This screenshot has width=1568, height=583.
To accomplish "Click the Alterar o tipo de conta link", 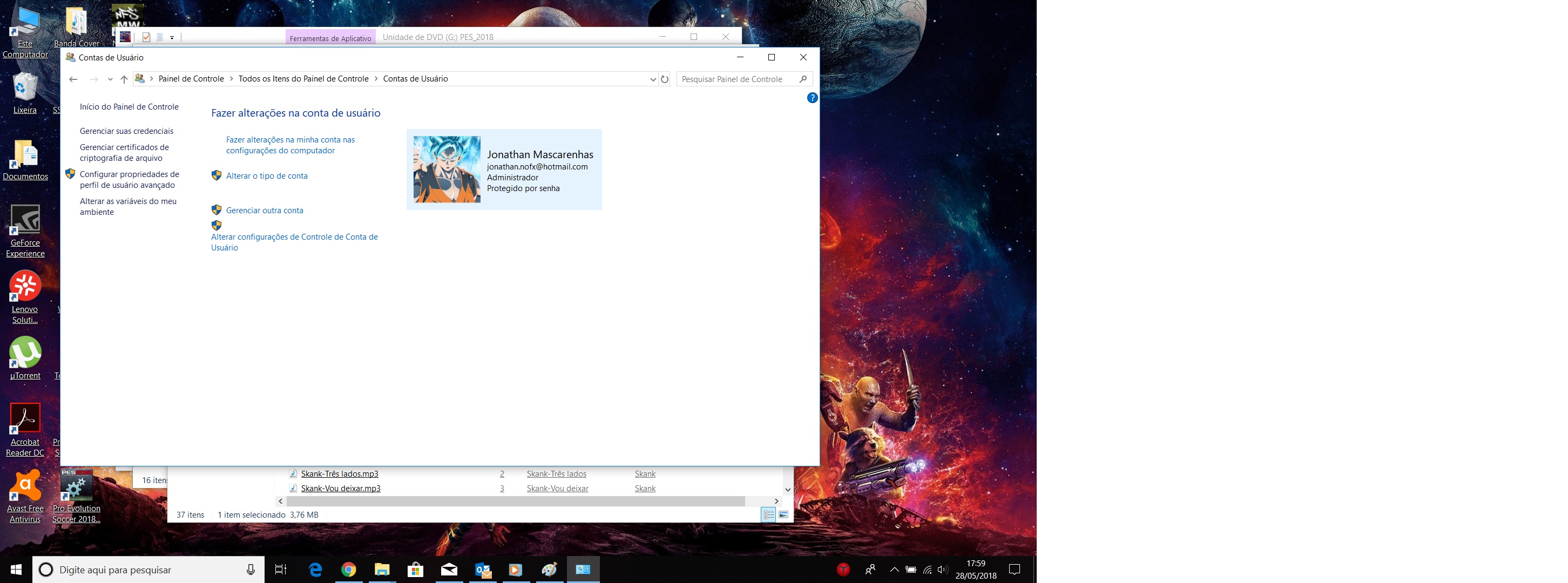I will [x=267, y=176].
